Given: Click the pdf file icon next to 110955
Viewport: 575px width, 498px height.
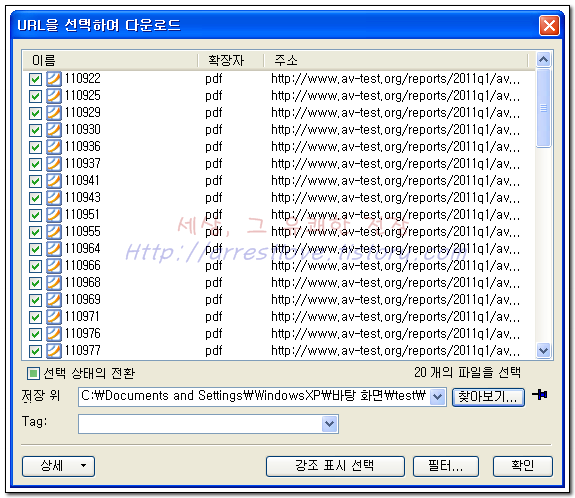Looking at the screenshot, I should [x=54, y=232].
